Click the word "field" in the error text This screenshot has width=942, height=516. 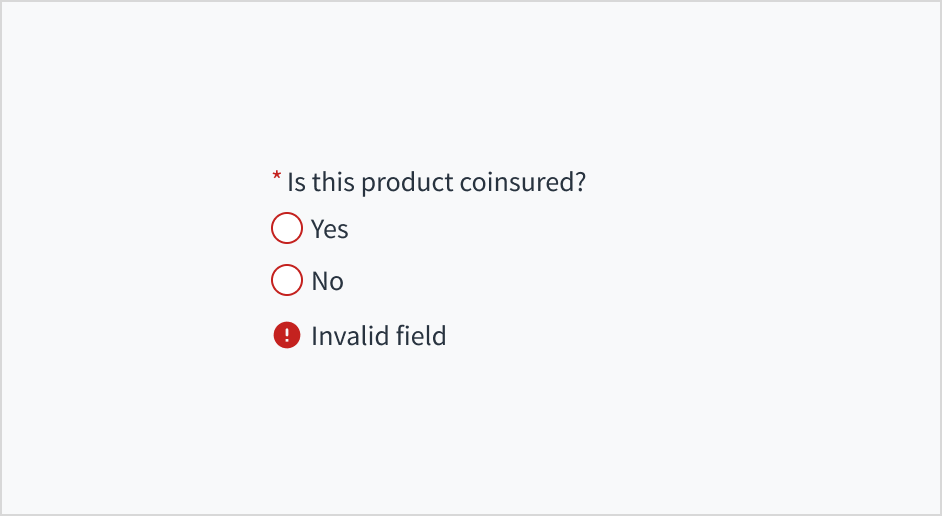click(421, 336)
